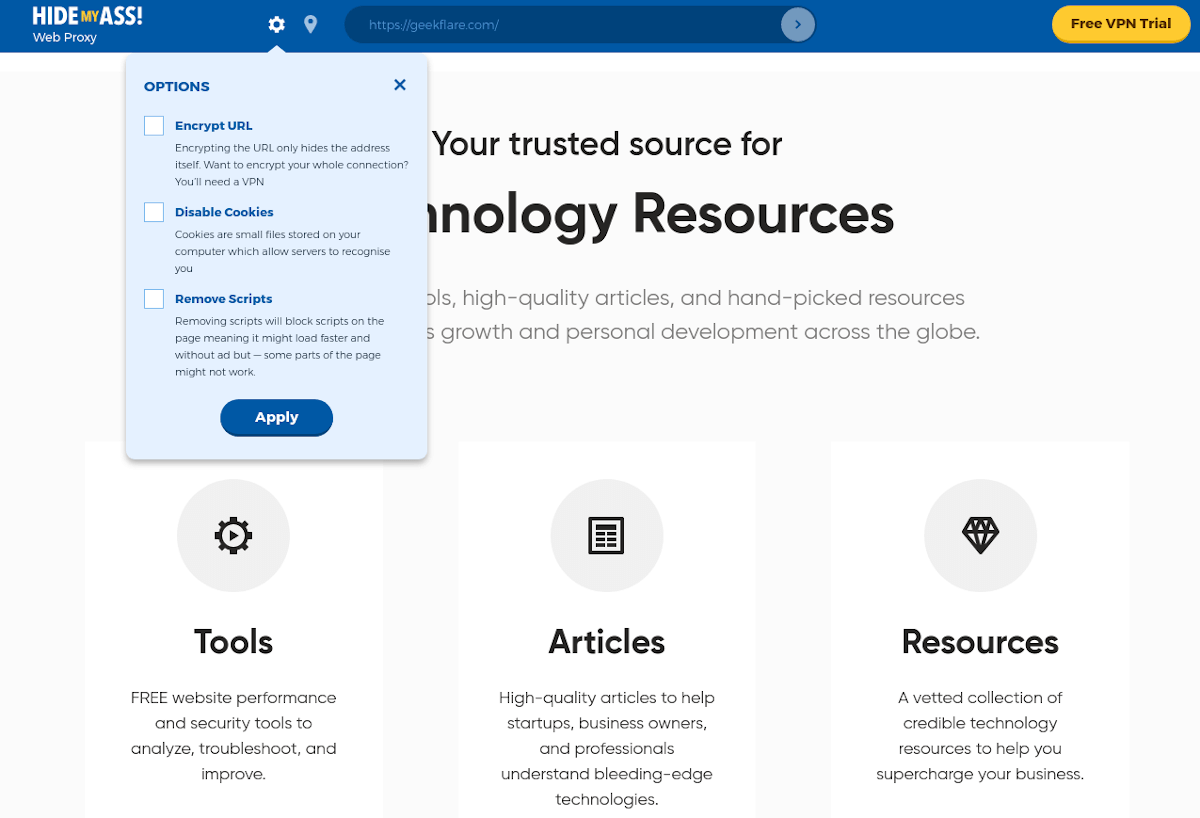Click the Disable Cookies label

[224, 212]
